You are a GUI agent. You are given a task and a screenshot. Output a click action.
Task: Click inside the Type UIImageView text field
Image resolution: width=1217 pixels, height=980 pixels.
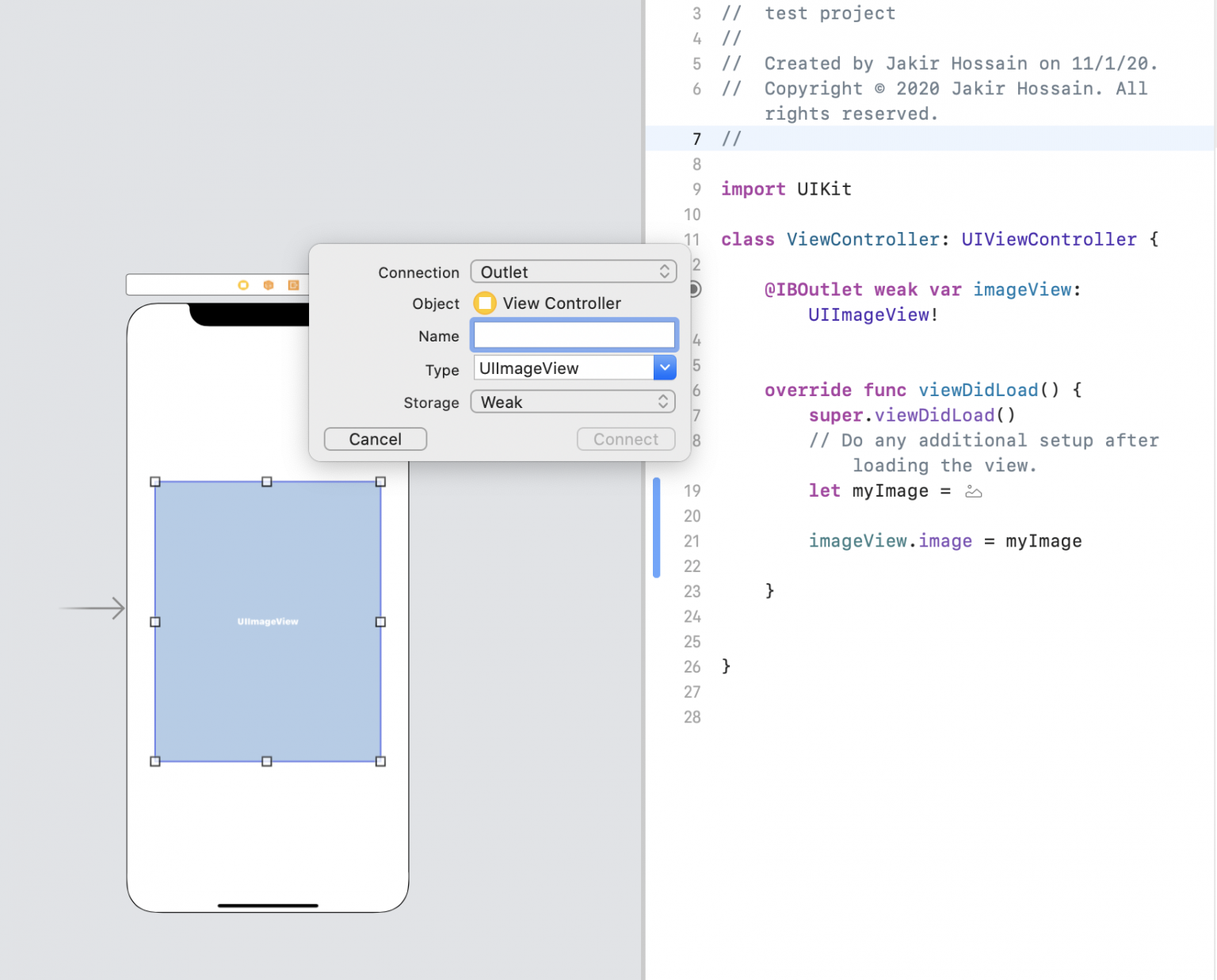coord(563,368)
